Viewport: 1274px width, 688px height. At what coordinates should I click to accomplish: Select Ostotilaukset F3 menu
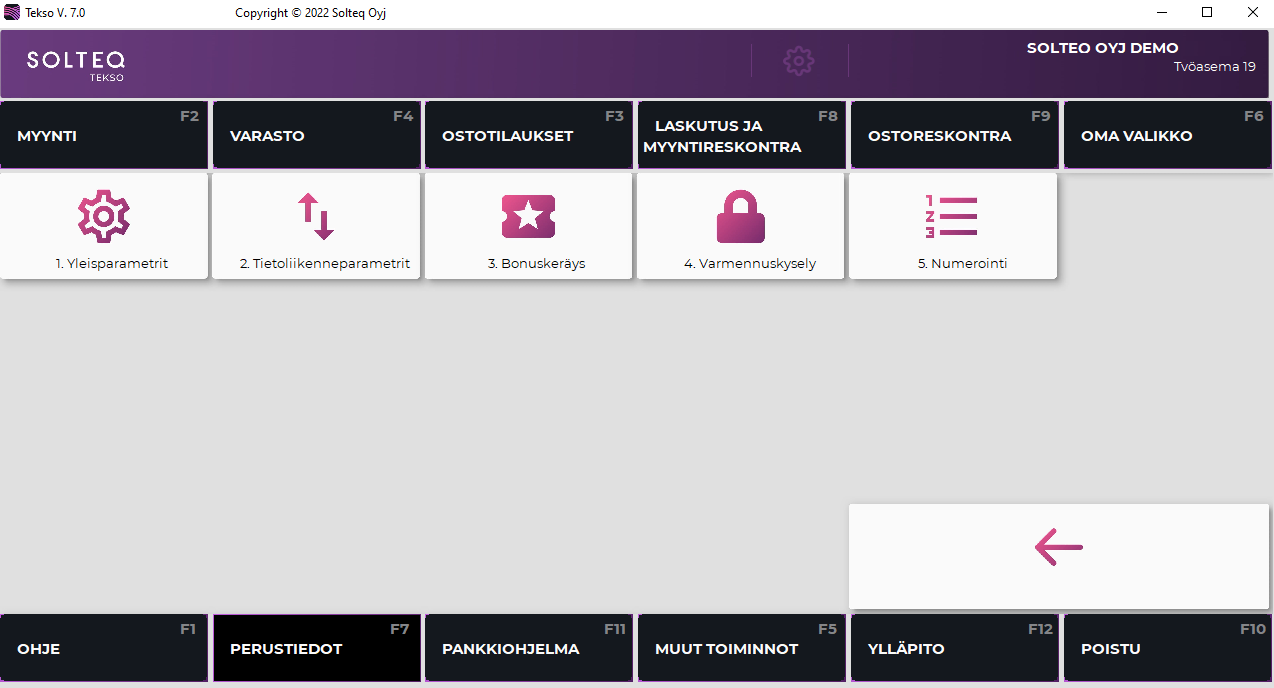click(528, 136)
